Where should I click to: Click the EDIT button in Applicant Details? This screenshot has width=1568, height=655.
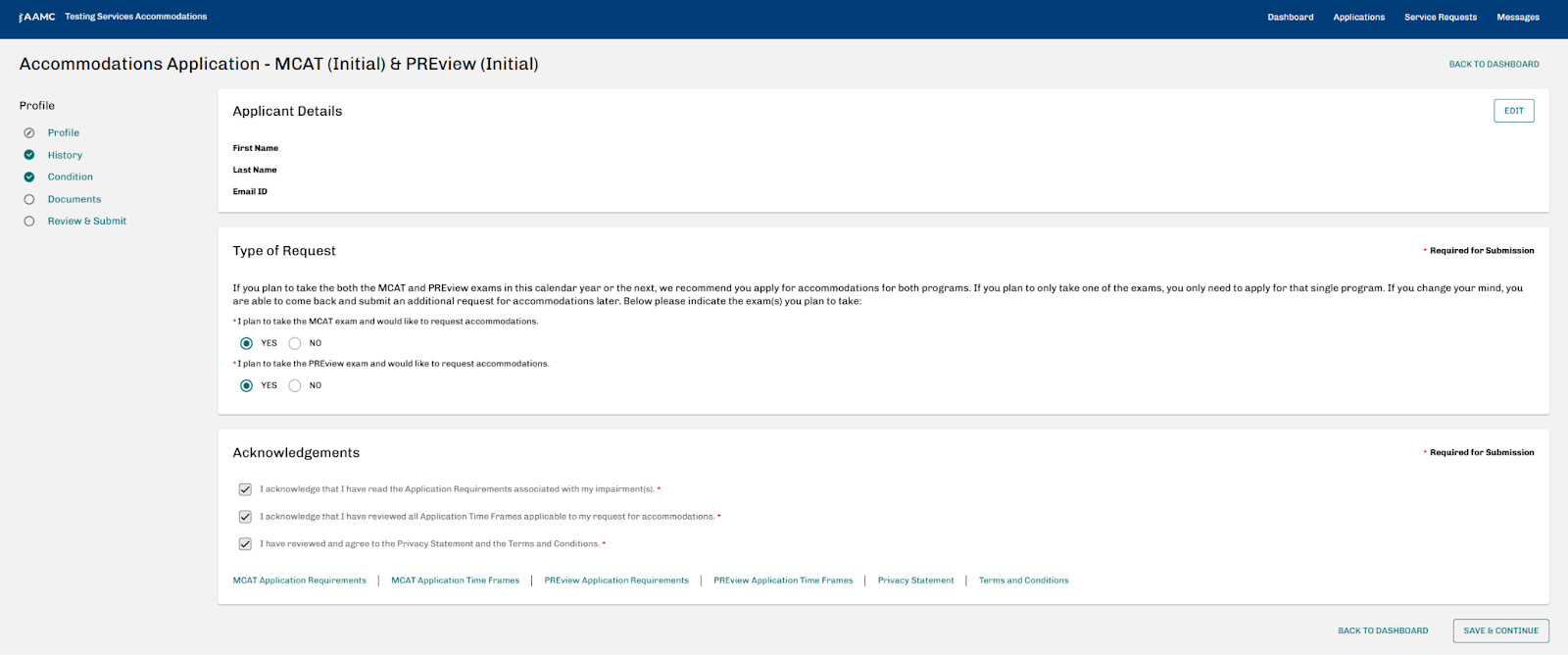(1513, 111)
